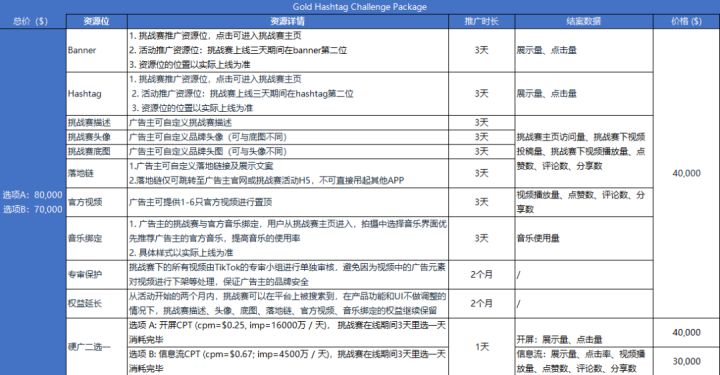This screenshot has width=720, height=375.
Task: Click 展示量、点击量 in Banner row
Action: coord(584,50)
